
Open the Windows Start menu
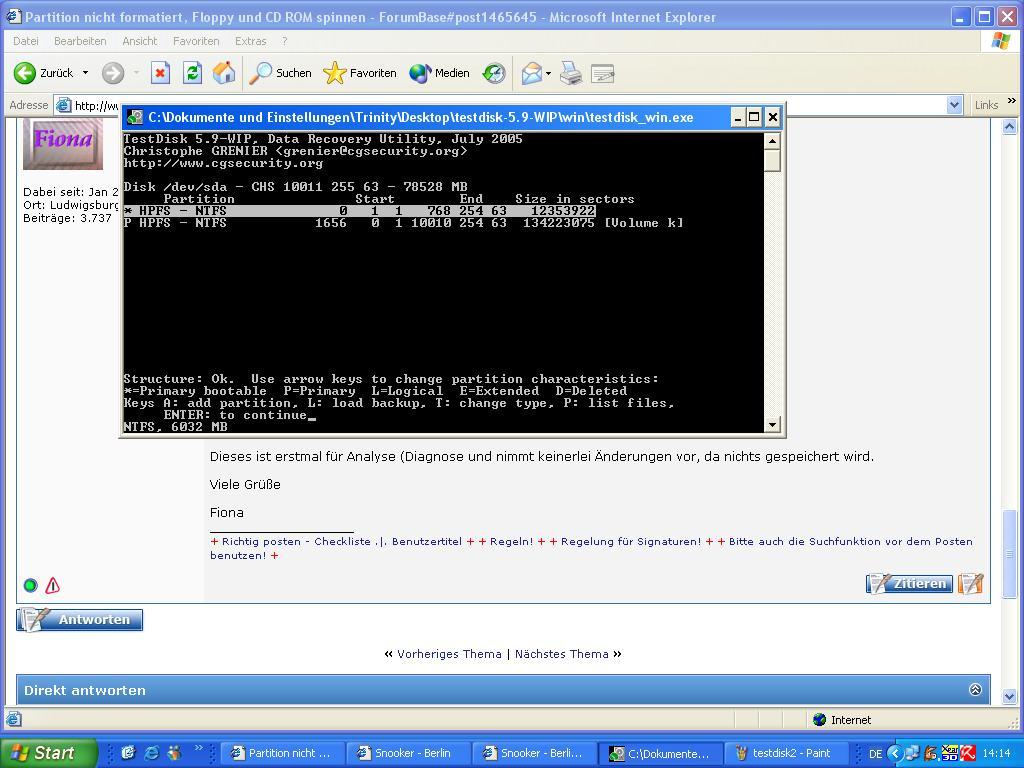(x=48, y=753)
